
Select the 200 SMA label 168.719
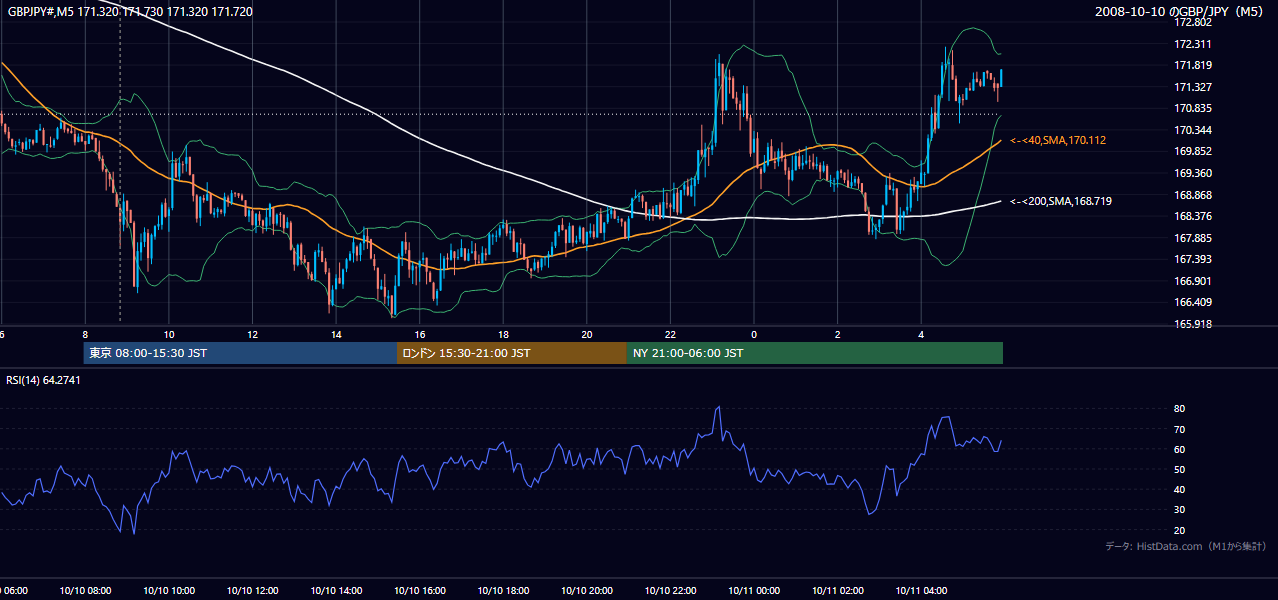pyautogui.click(x=1061, y=201)
